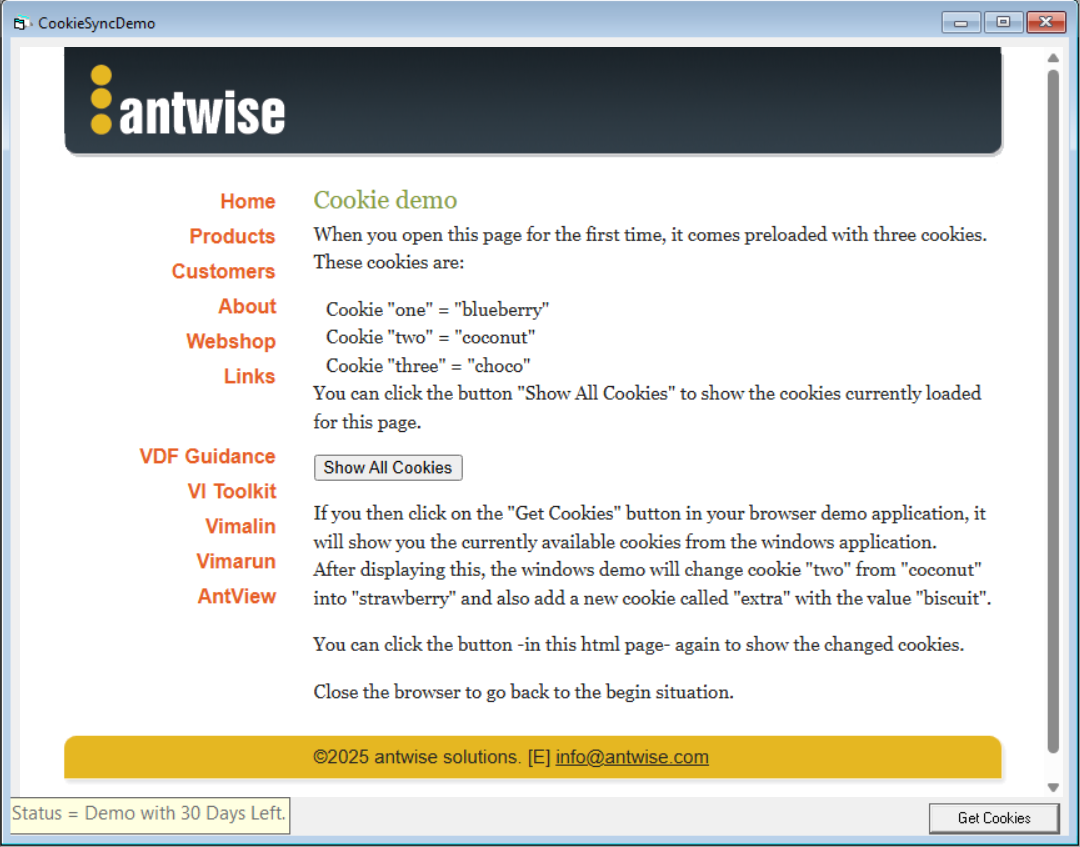Go to the Products page link
This screenshot has height=847, width=1080.
tap(232, 236)
